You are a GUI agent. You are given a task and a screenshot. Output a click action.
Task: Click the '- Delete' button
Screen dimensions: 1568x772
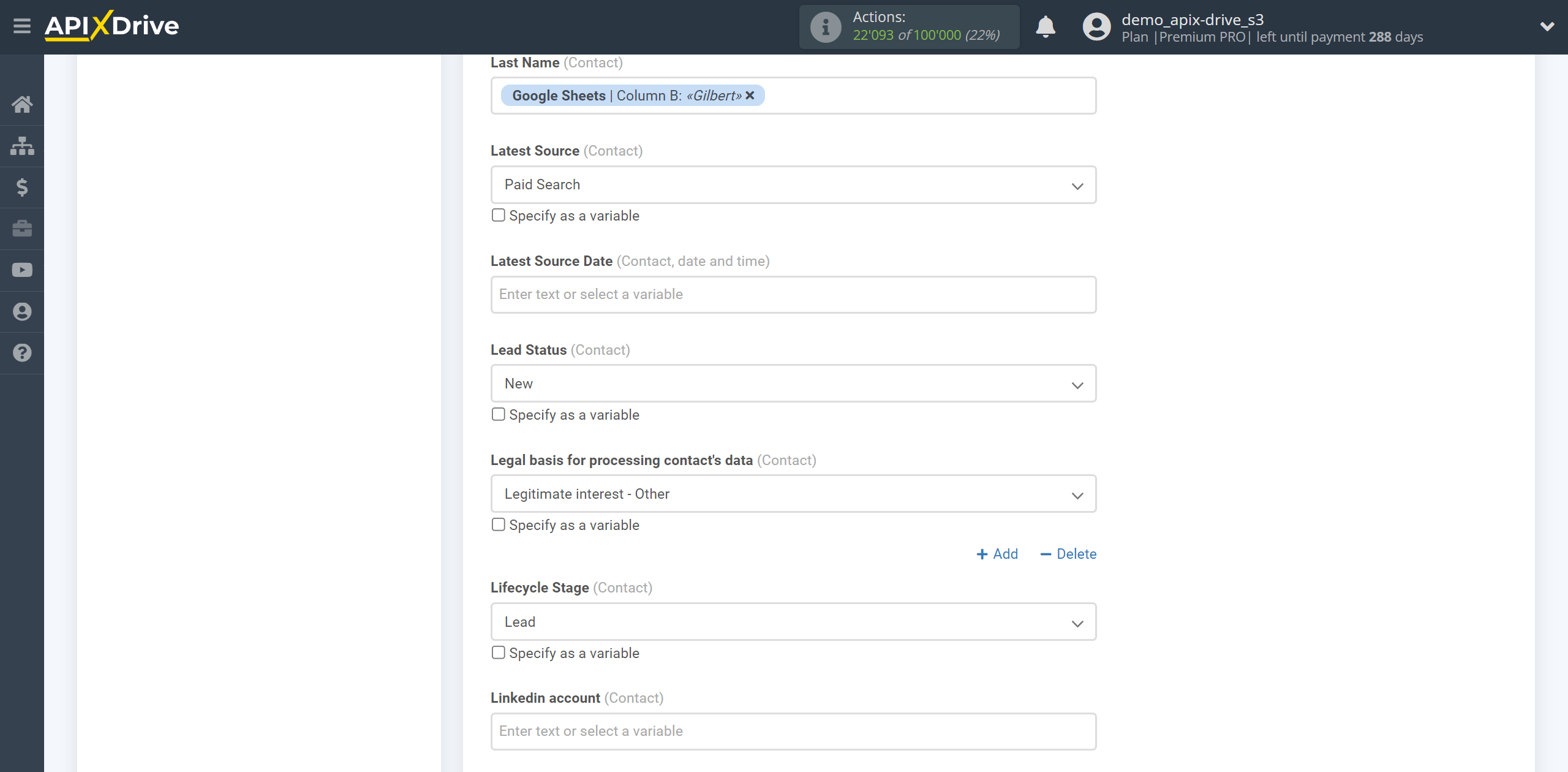coord(1067,554)
